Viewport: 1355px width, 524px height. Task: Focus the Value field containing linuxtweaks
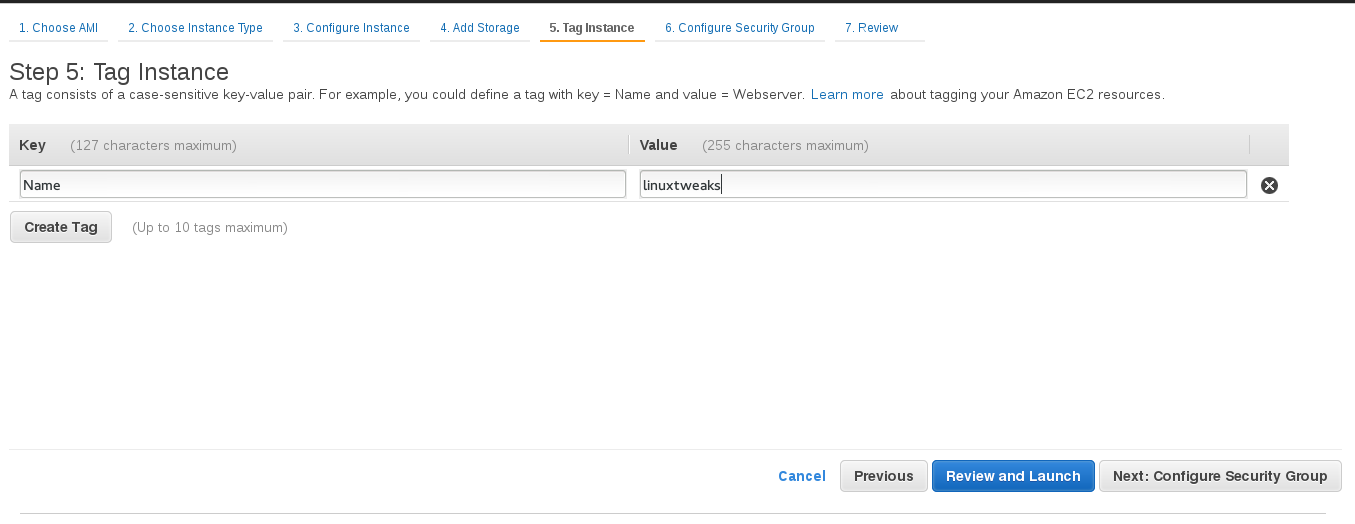(x=943, y=184)
